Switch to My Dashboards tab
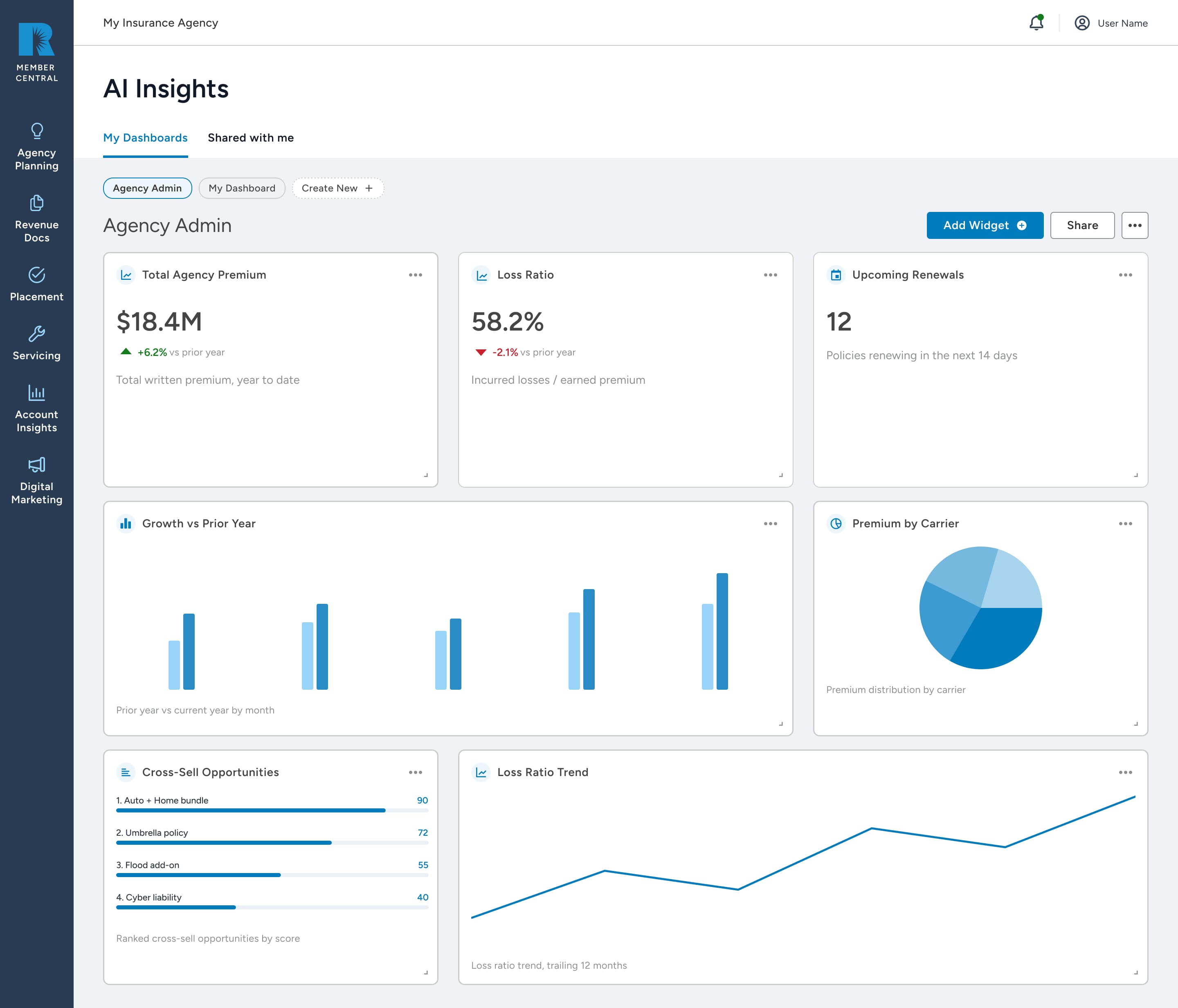This screenshot has height=1008, width=1178. pyautogui.click(x=146, y=138)
